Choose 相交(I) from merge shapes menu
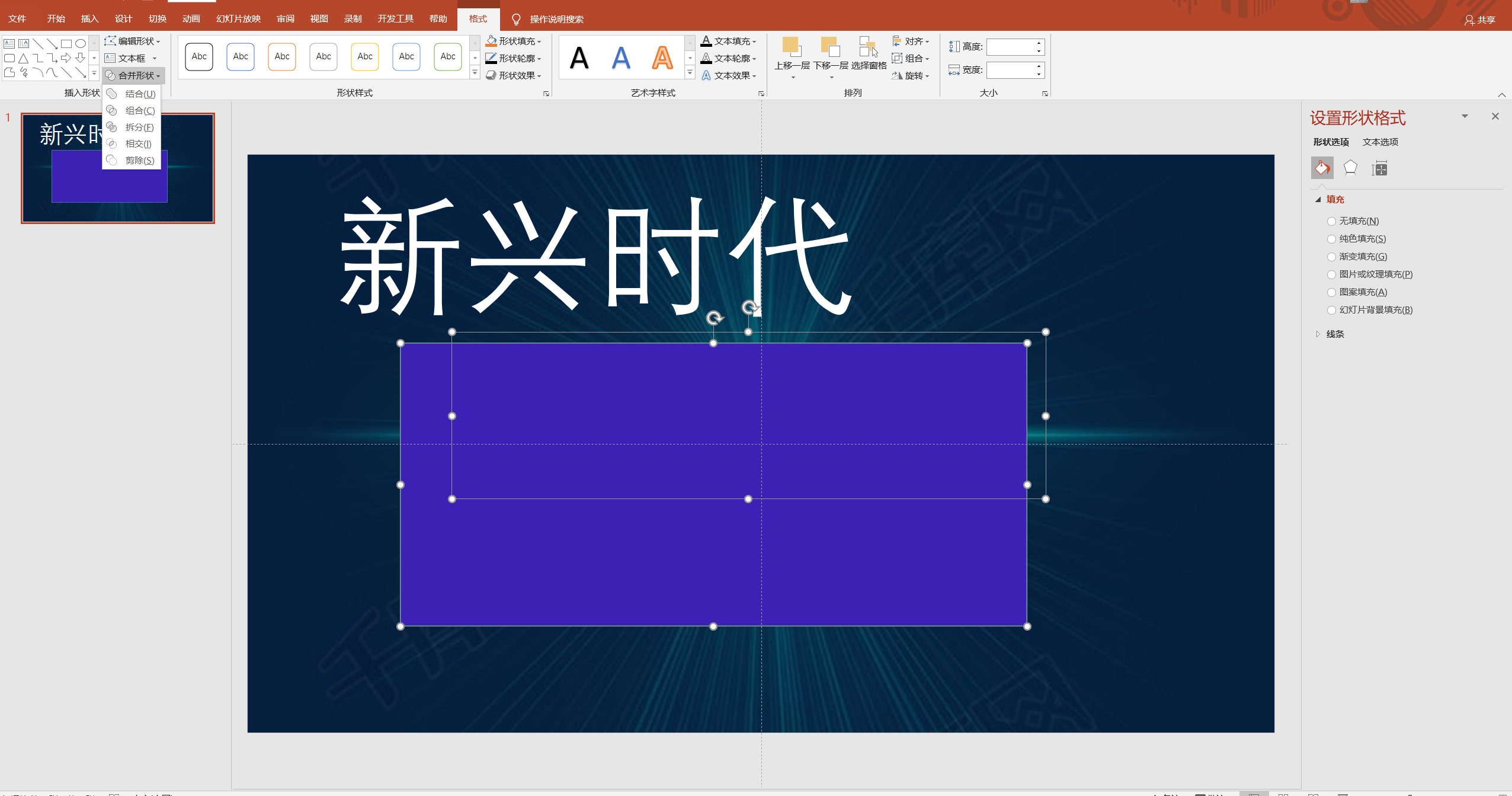Screen dimensions: 1512x796 [132, 143]
